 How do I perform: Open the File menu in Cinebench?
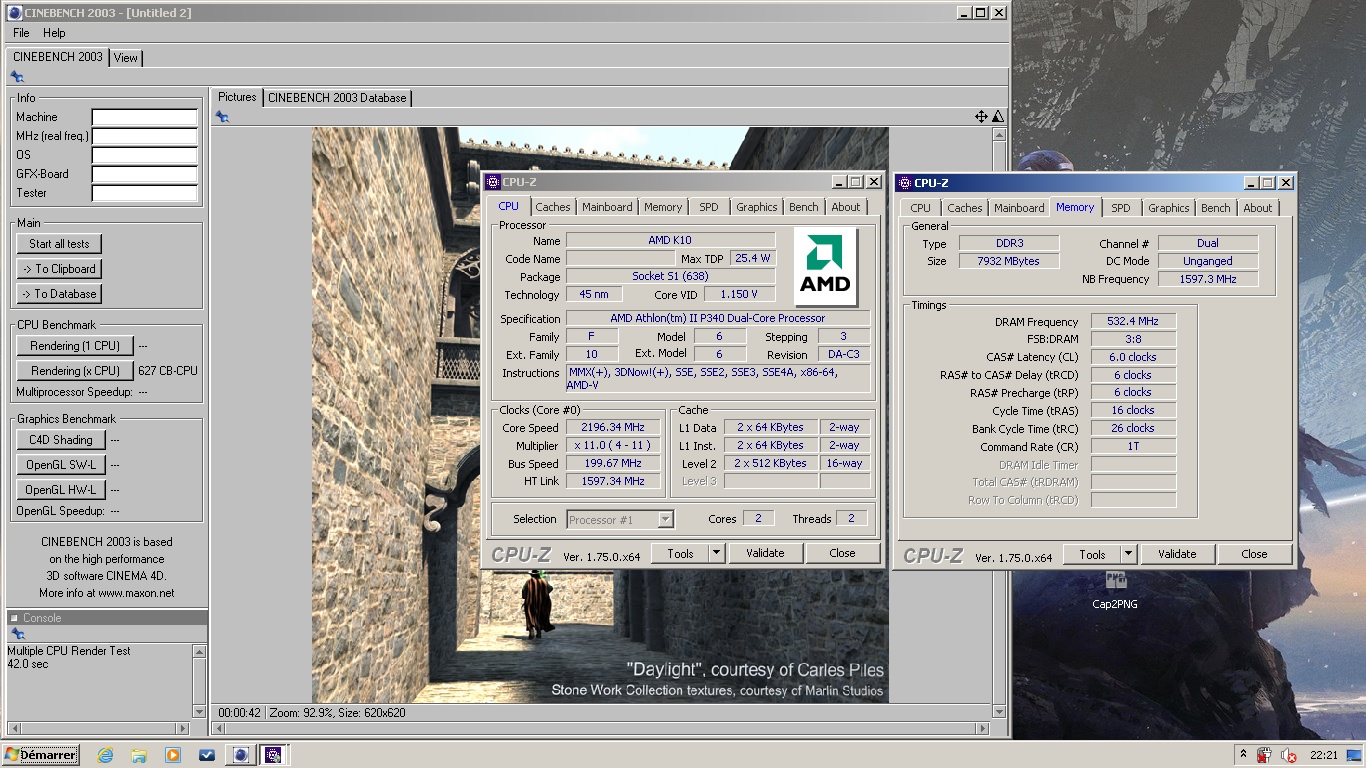[x=21, y=33]
